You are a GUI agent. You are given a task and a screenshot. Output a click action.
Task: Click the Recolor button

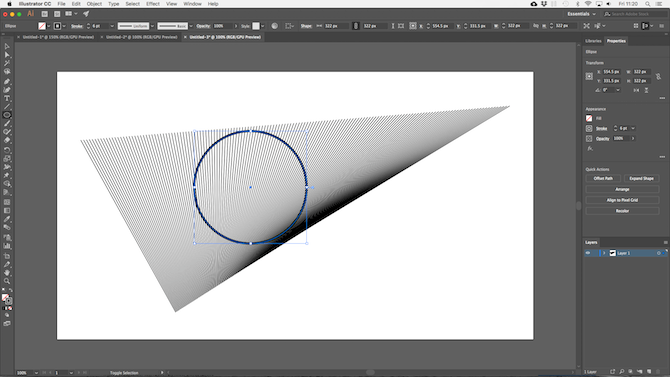(x=622, y=211)
